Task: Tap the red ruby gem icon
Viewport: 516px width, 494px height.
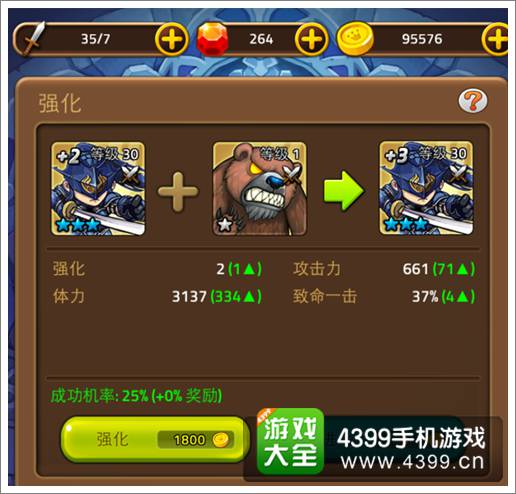Action: (213, 39)
